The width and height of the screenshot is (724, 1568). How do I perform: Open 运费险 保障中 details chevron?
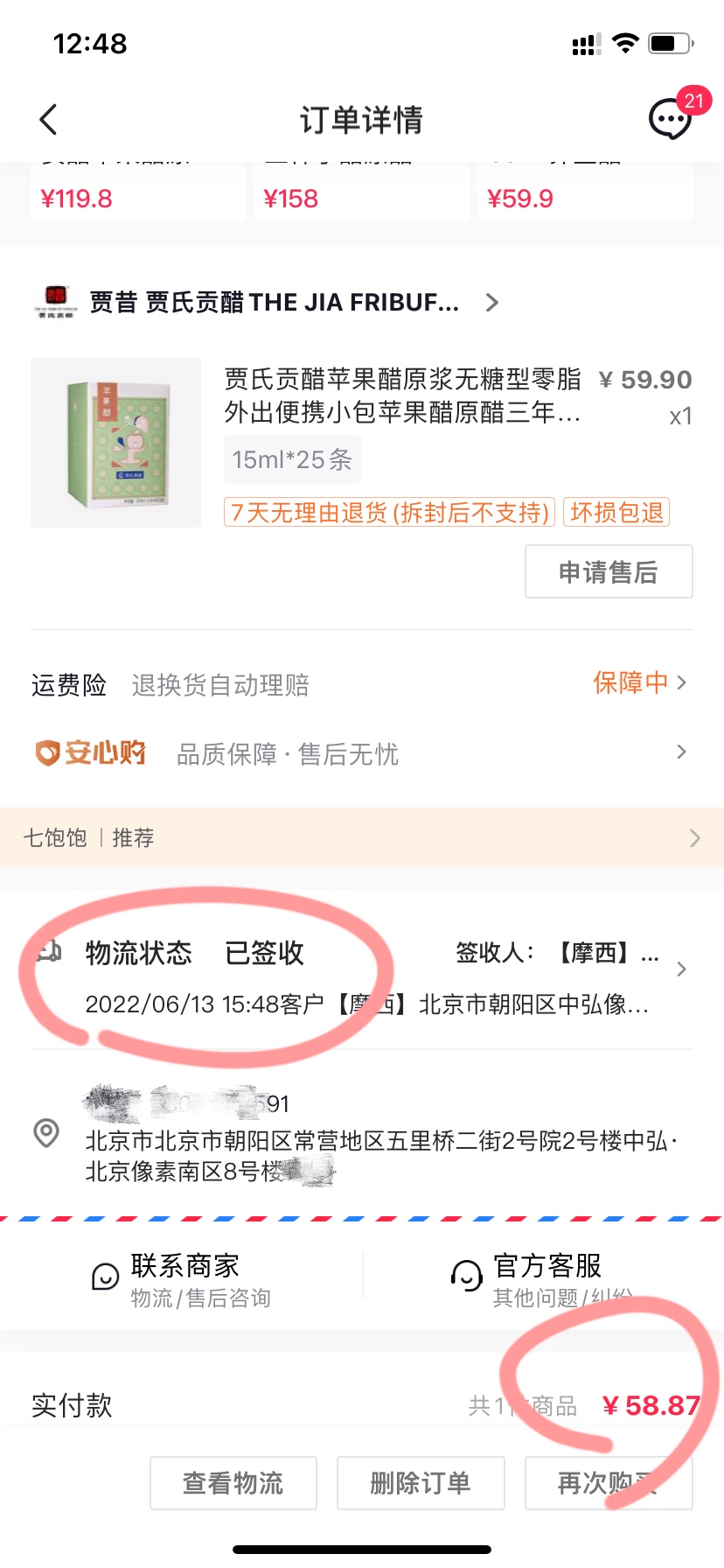(x=682, y=682)
